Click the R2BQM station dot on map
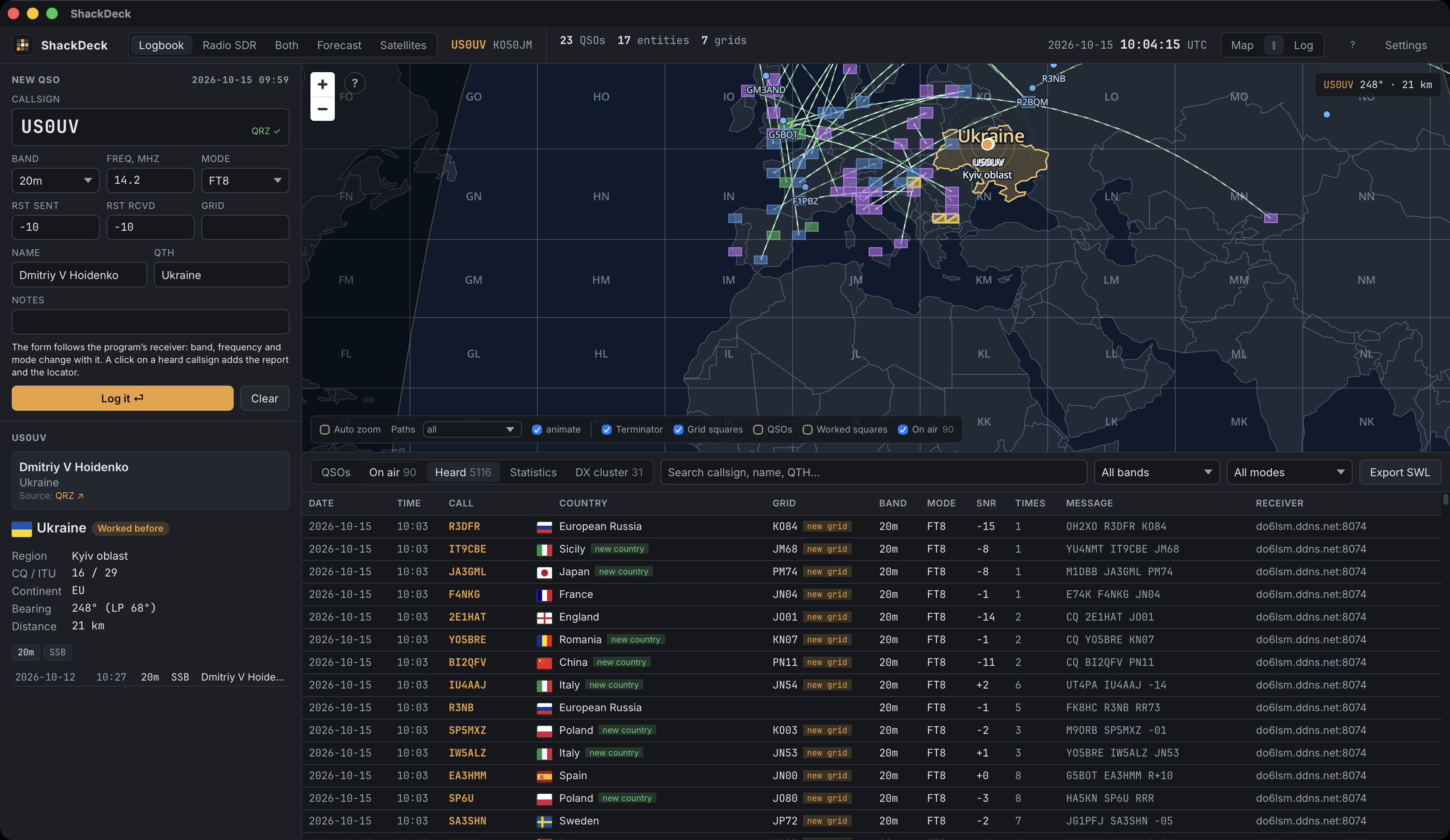Viewport: 1450px width, 840px height. (1032, 88)
